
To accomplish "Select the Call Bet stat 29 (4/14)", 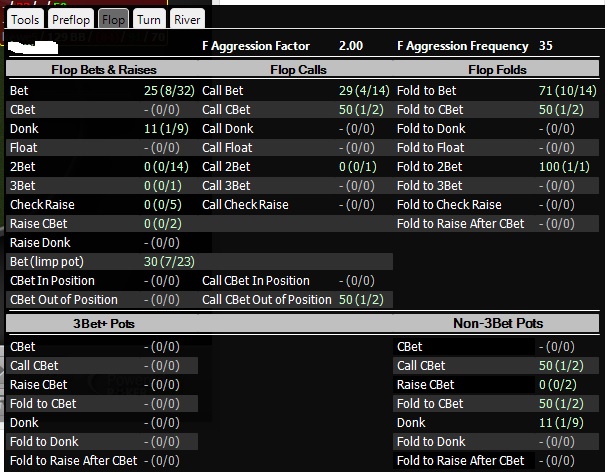I will [359, 90].
